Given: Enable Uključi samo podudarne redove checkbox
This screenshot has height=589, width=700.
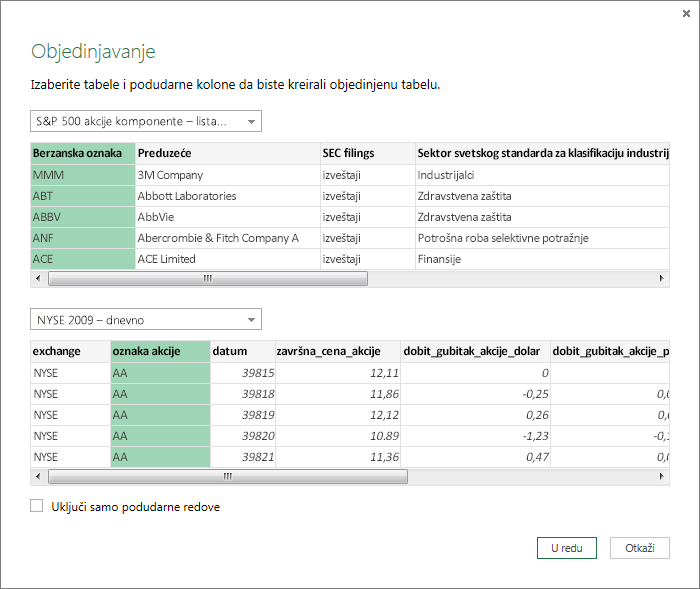Looking at the screenshot, I should [x=37, y=506].
